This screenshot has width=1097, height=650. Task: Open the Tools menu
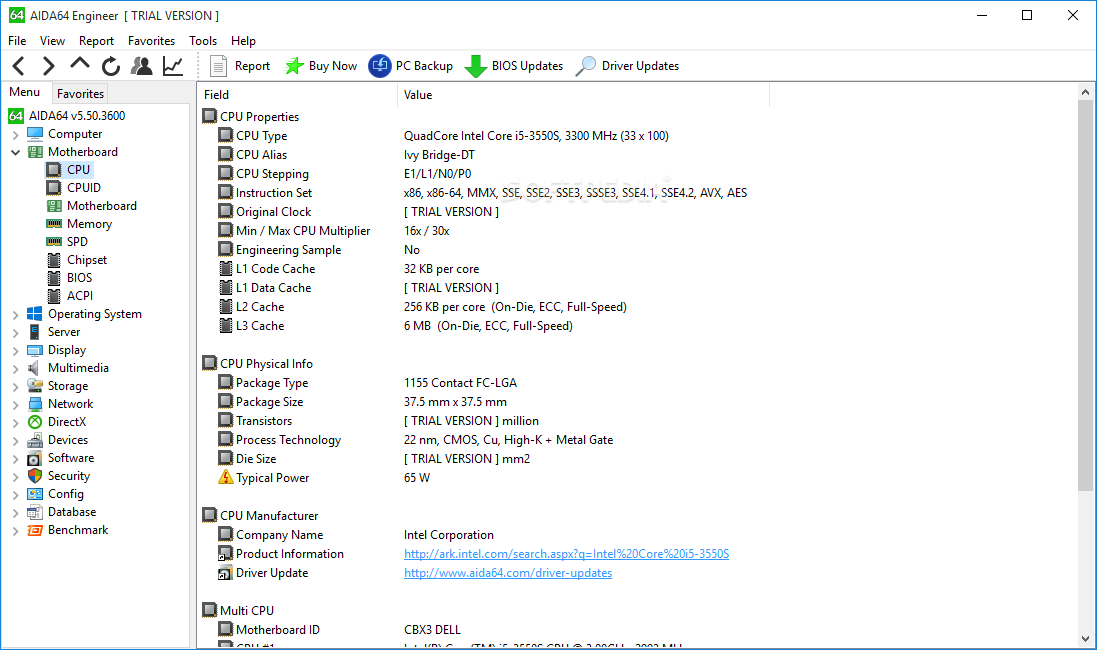[x=203, y=41]
